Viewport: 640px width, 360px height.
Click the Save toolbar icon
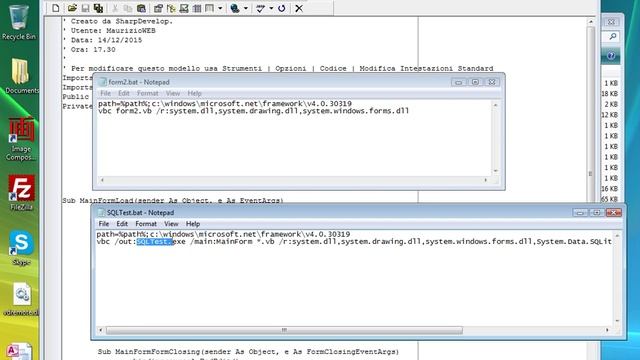(85, 8)
